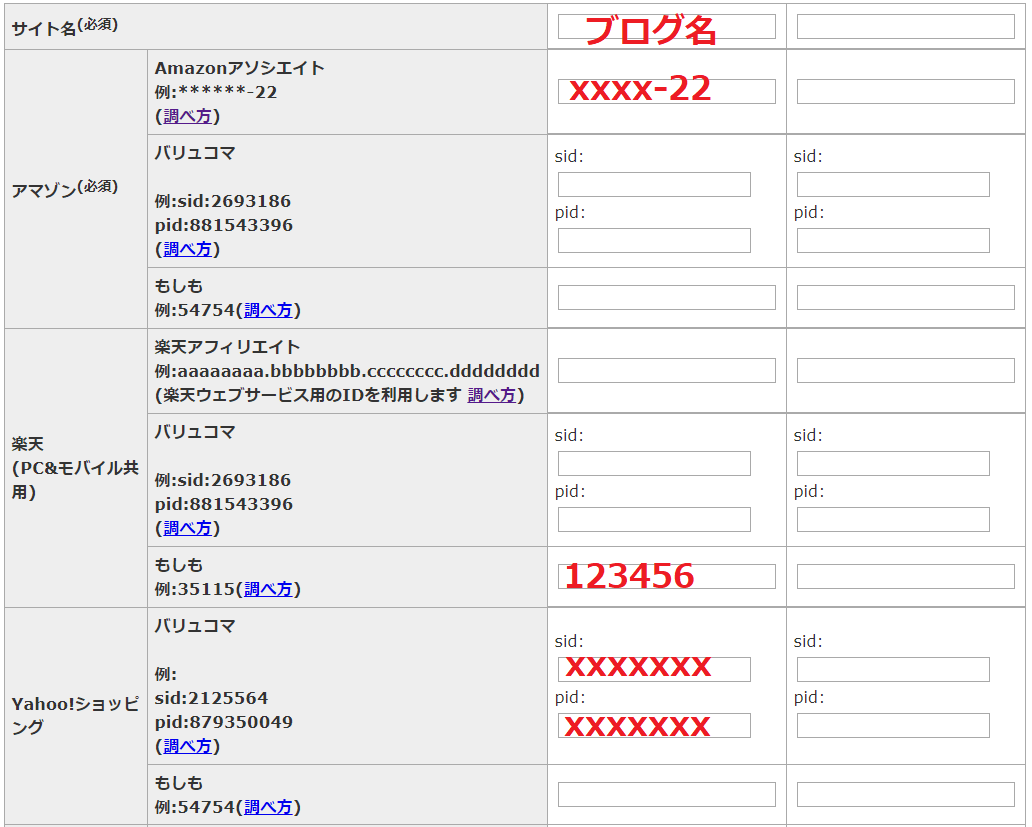The height and width of the screenshot is (827, 1032).
Task: Focus first-column 楽天アフィリエイト ID input
Action: [x=667, y=370]
